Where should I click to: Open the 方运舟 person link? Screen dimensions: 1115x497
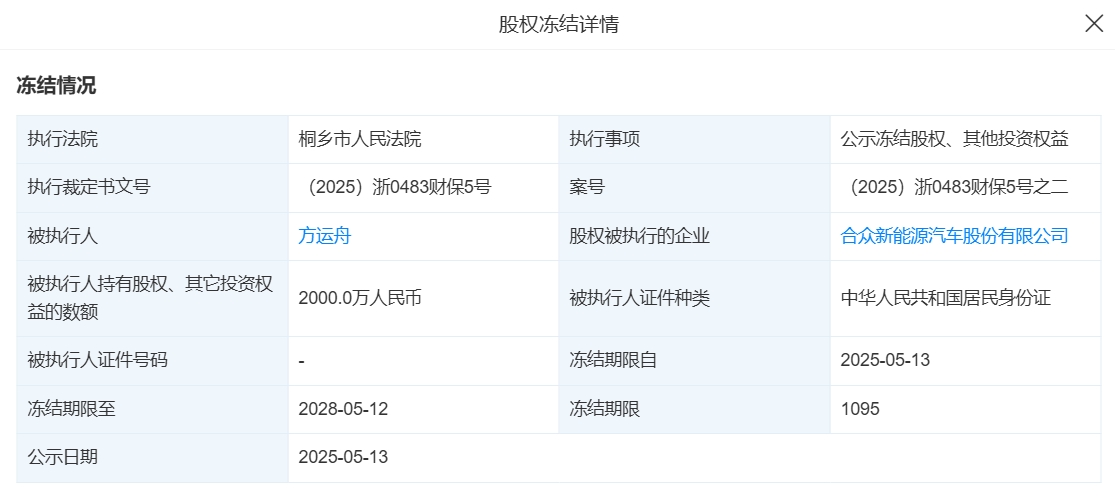[x=324, y=236]
